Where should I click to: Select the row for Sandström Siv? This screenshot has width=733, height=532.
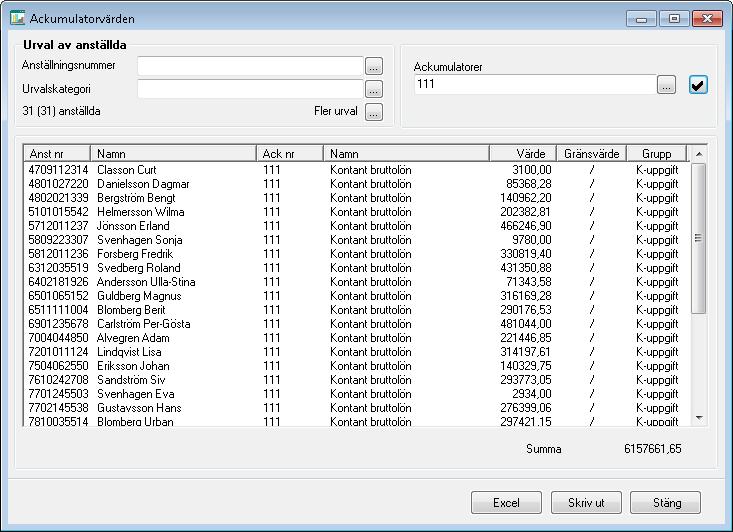tap(357, 380)
